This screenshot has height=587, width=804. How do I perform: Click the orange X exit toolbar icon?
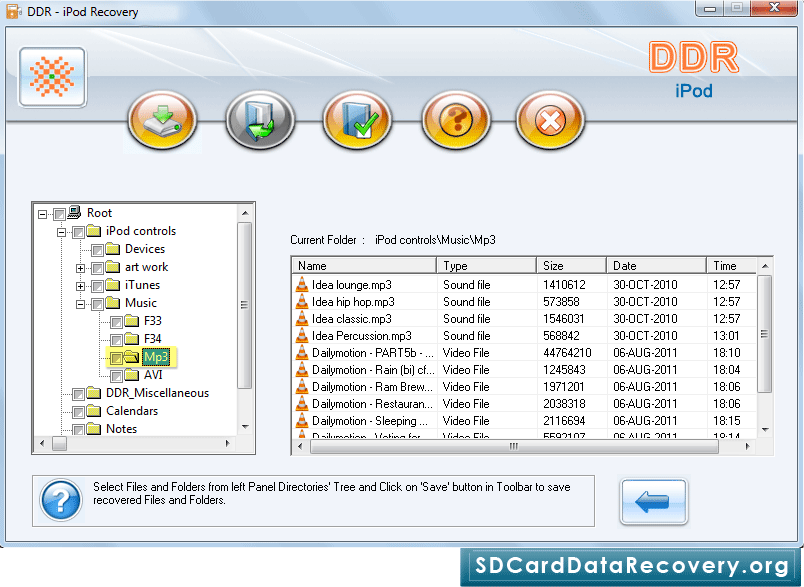550,119
